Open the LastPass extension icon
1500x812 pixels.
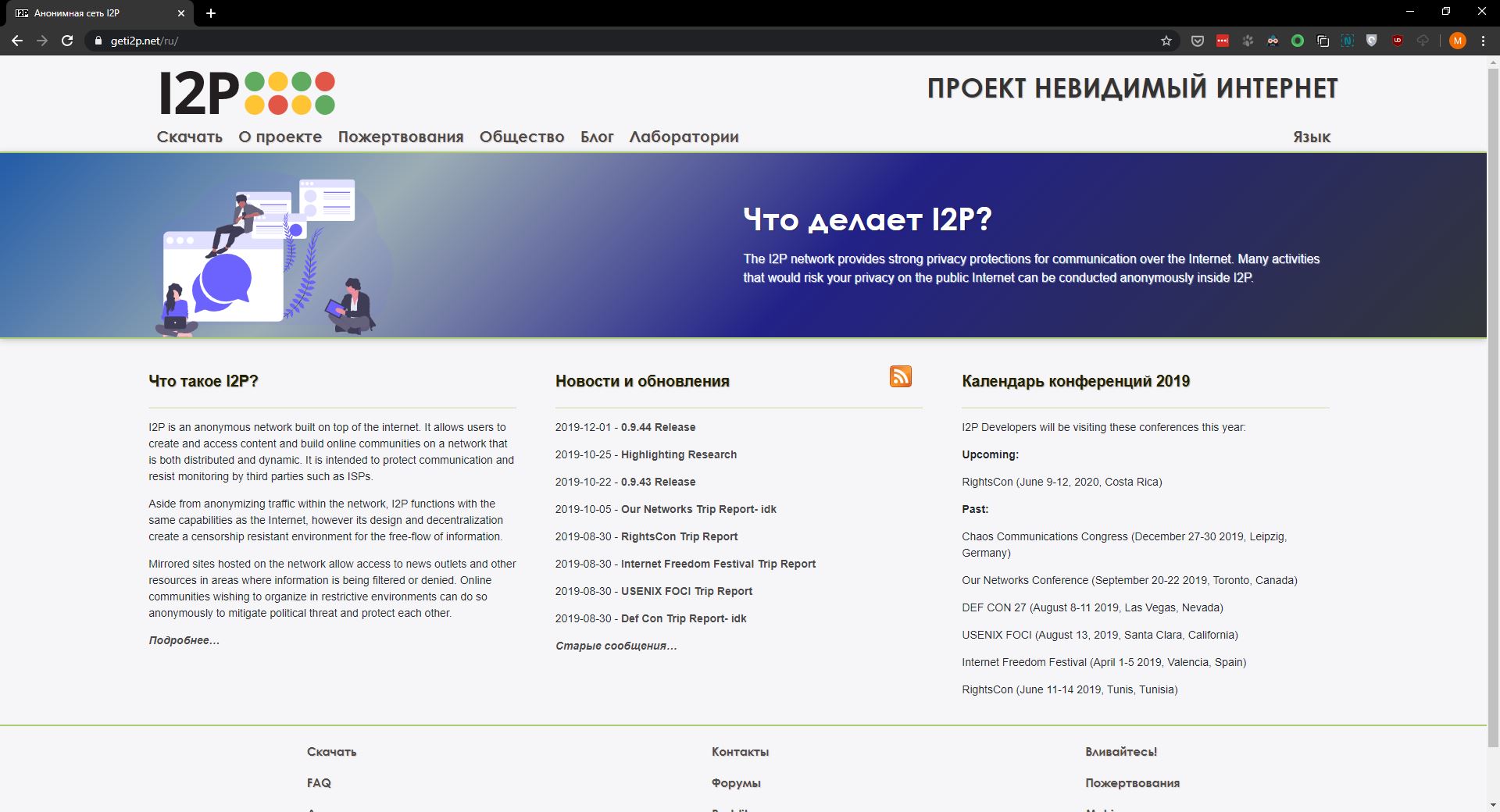click(x=1223, y=41)
